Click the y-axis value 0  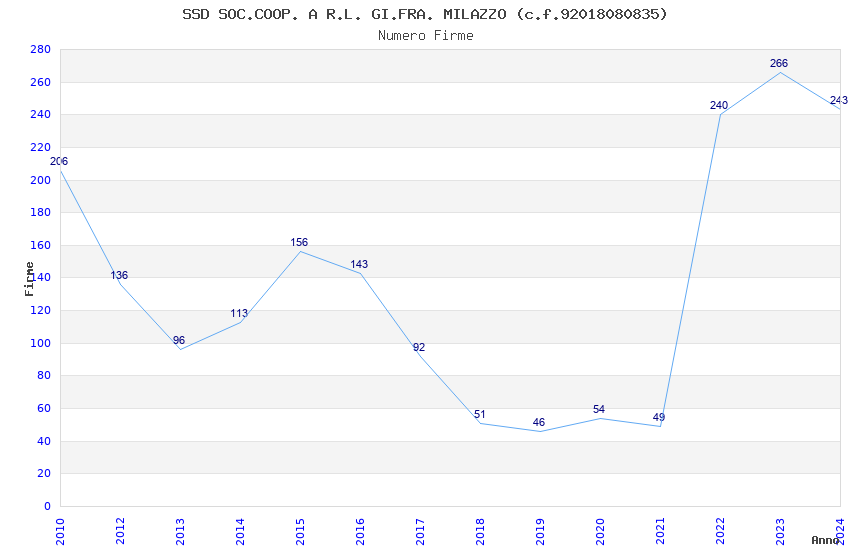[x=48, y=507]
